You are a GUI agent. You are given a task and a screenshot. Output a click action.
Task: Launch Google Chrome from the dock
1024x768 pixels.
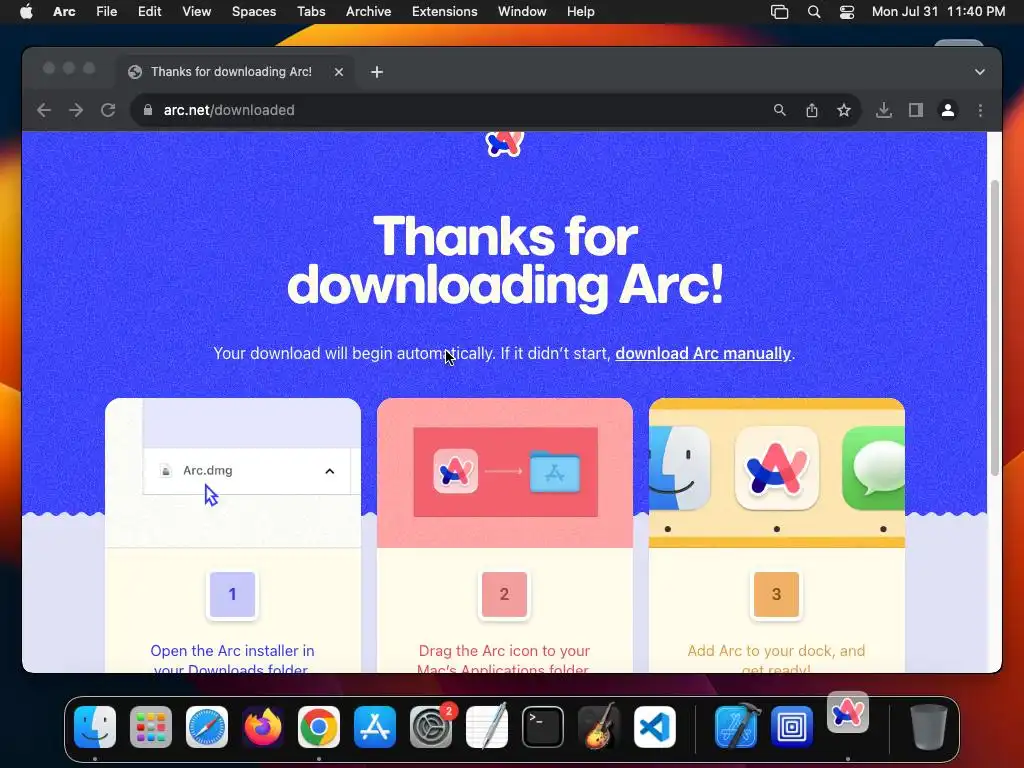319,727
